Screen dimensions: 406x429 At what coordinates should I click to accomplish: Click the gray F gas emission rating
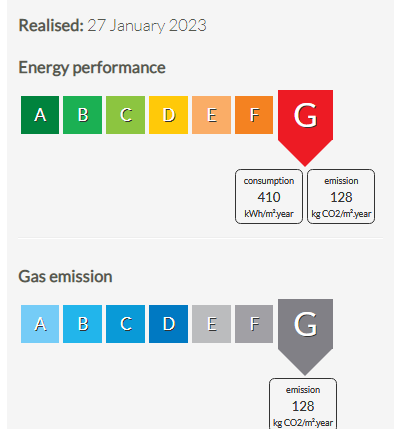click(x=254, y=324)
